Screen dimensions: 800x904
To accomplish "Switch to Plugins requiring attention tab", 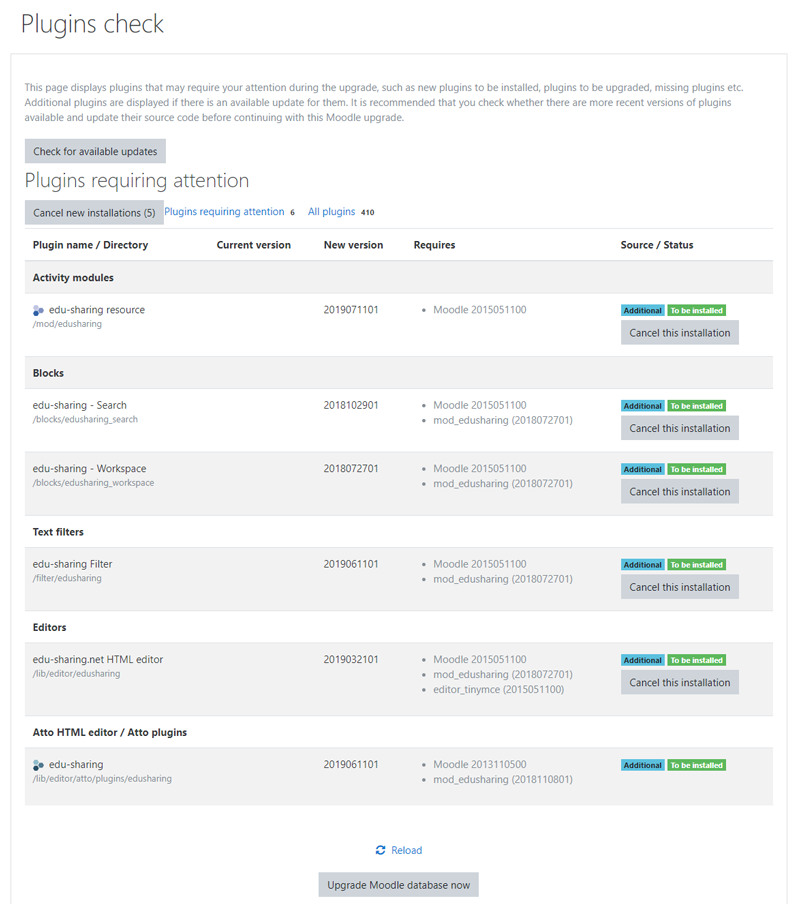I will (224, 212).
